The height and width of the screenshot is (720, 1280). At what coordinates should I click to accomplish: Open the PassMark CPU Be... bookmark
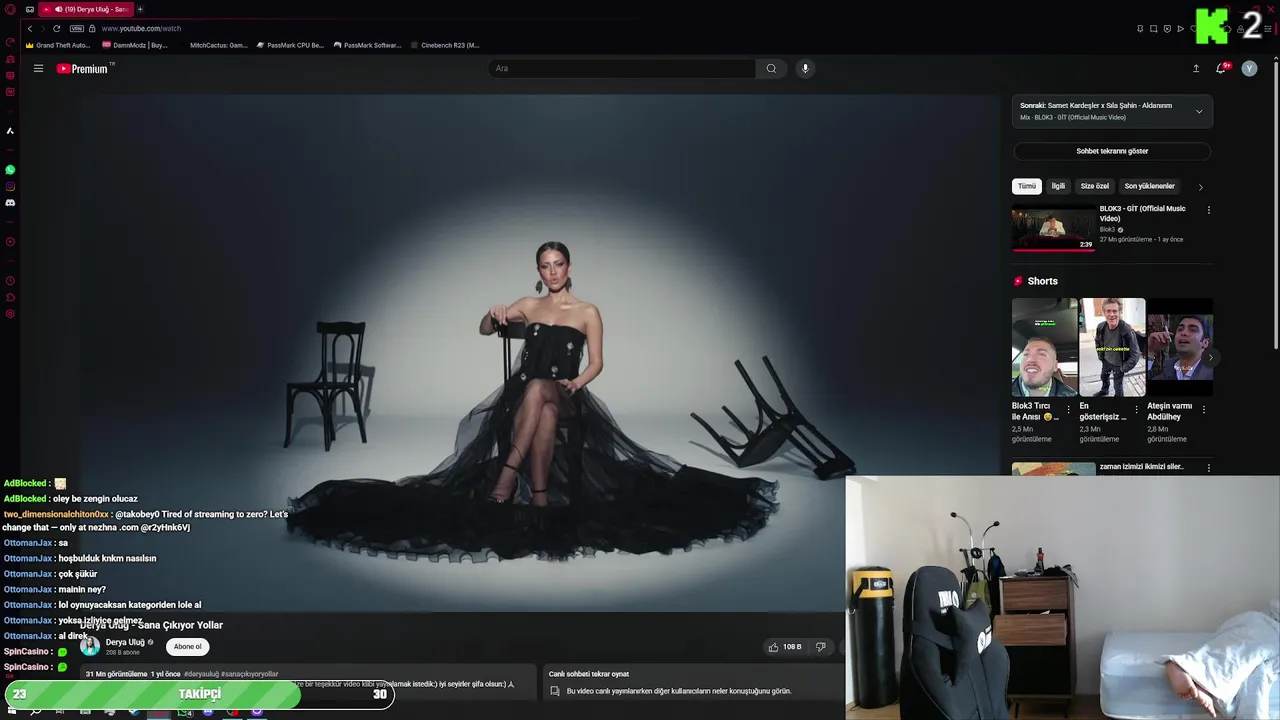coord(290,45)
